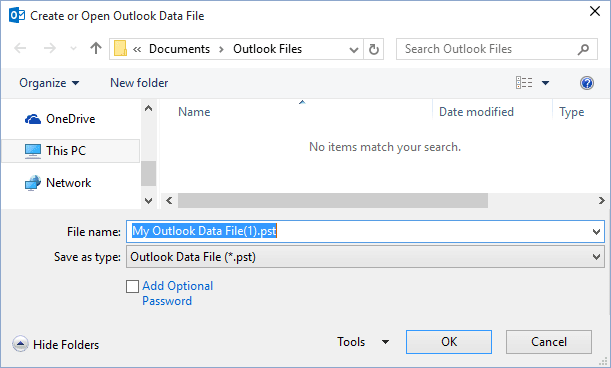Select Documents in the address path

tap(179, 49)
